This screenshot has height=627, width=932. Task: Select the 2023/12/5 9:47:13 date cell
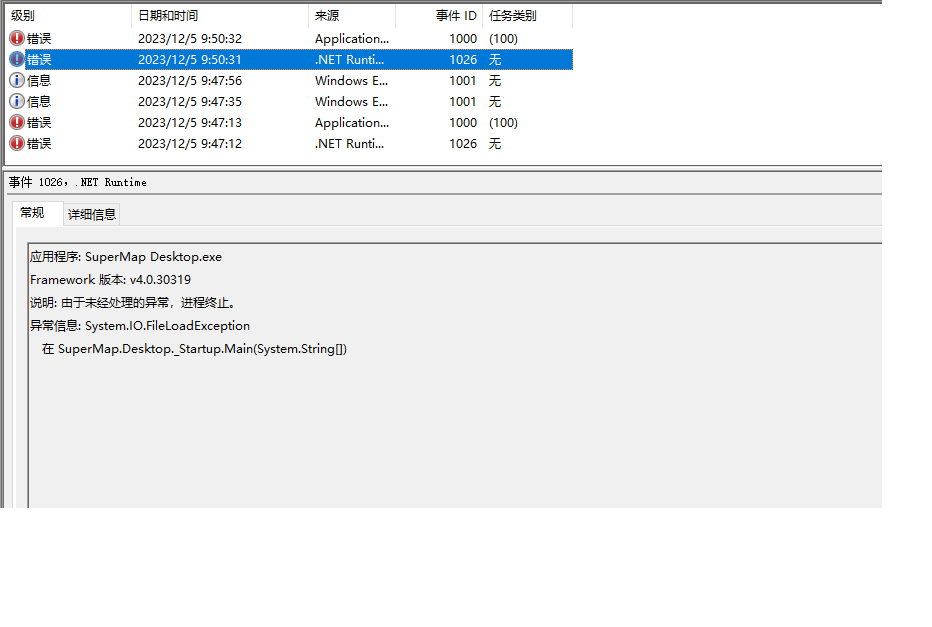point(190,122)
